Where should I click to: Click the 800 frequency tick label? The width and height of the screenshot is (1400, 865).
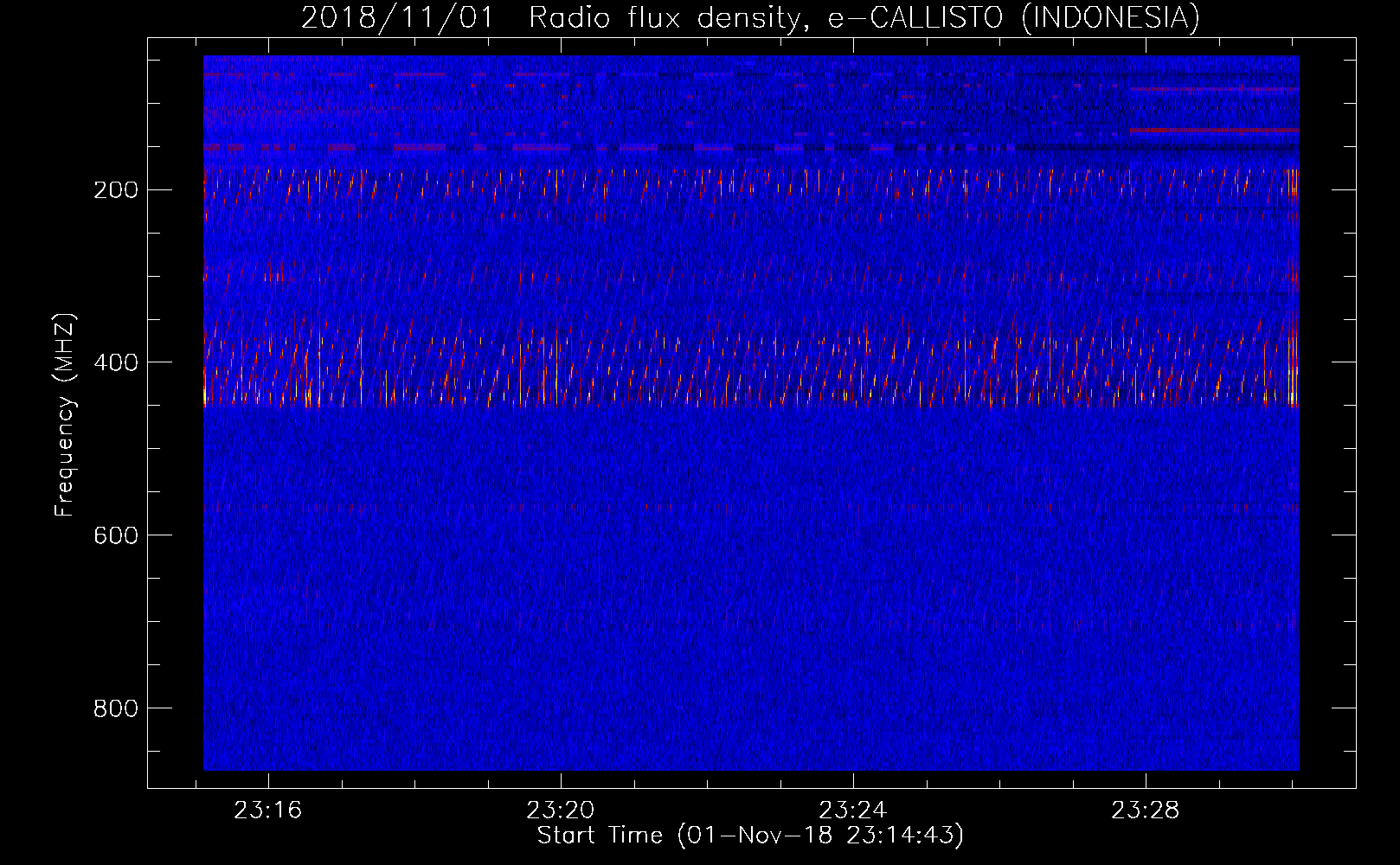click(x=116, y=708)
